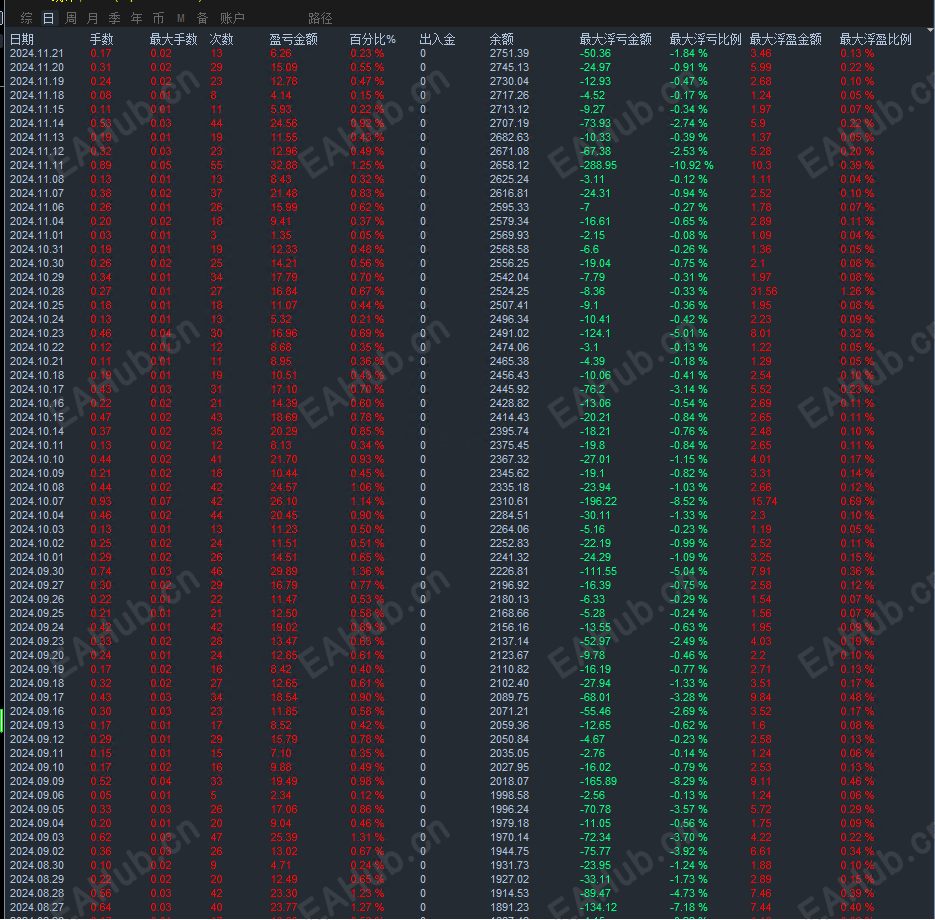Click date cell 2024.10.28
This screenshot has width=935, height=920.
click(37, 292)
